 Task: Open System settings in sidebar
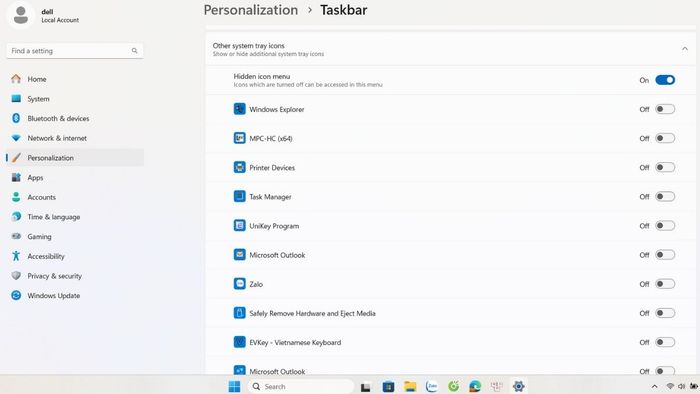click(75, 99)
